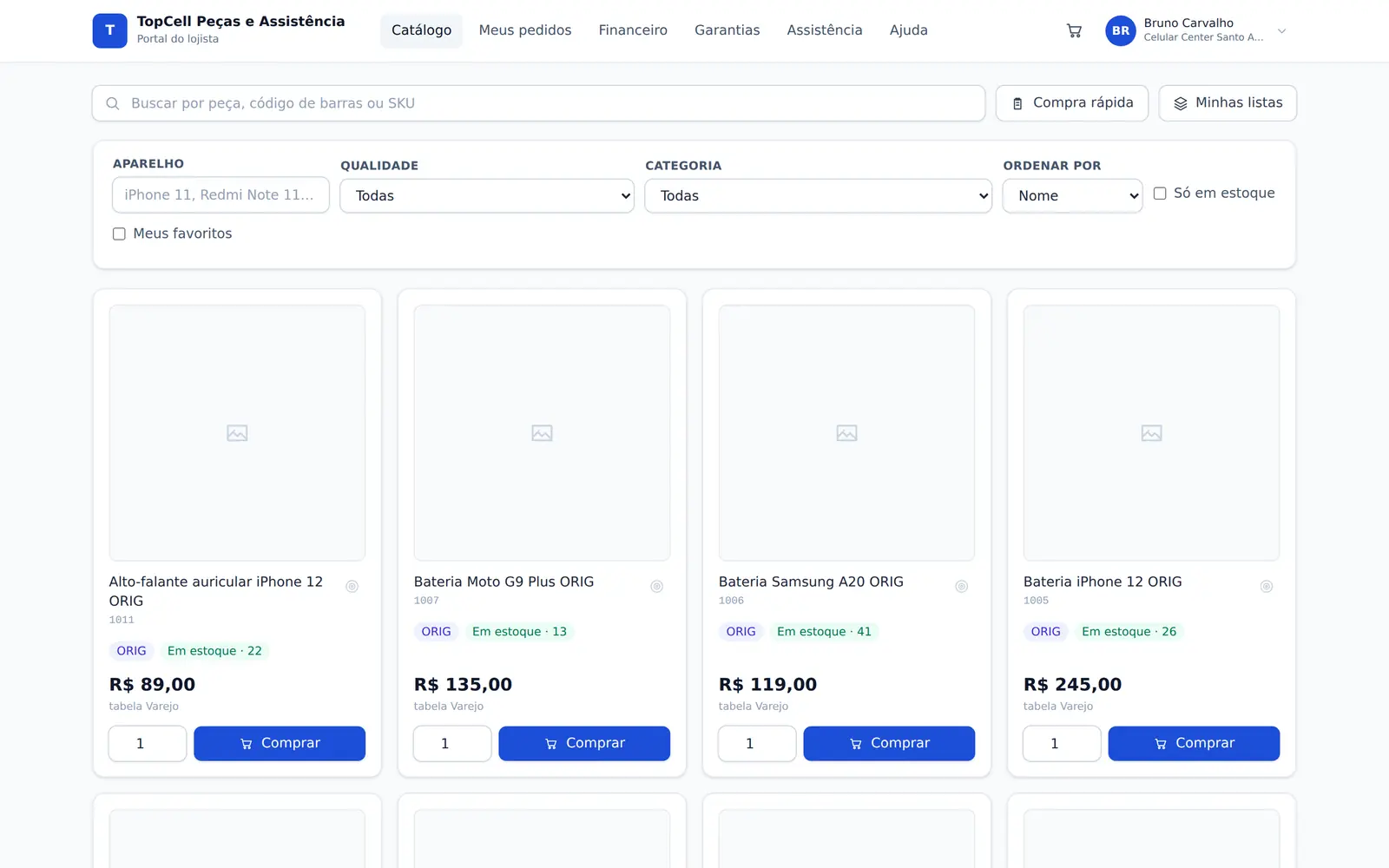Go to the Catálogo tab
1389x868 pixels.
421,30
